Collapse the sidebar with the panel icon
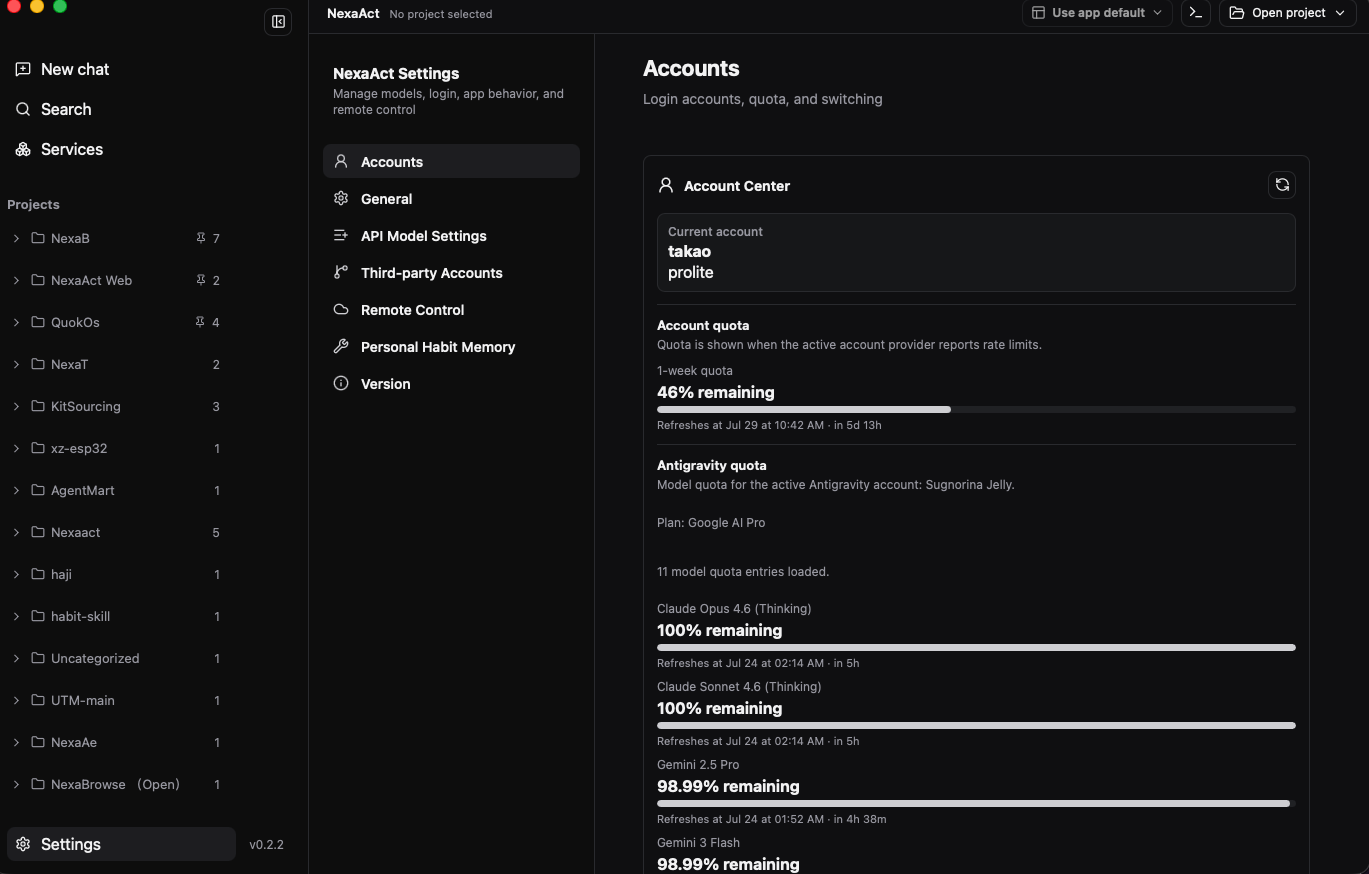 [x=278, y=22]
